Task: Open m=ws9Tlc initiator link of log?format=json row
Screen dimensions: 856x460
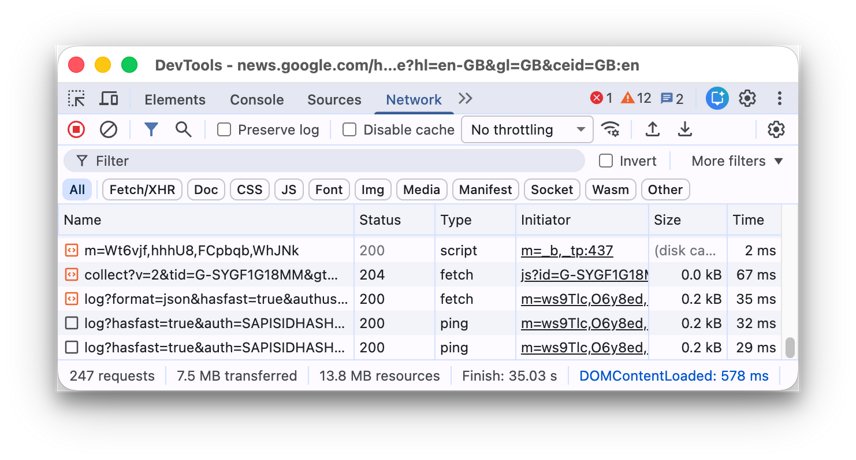Action: (584, 299)
